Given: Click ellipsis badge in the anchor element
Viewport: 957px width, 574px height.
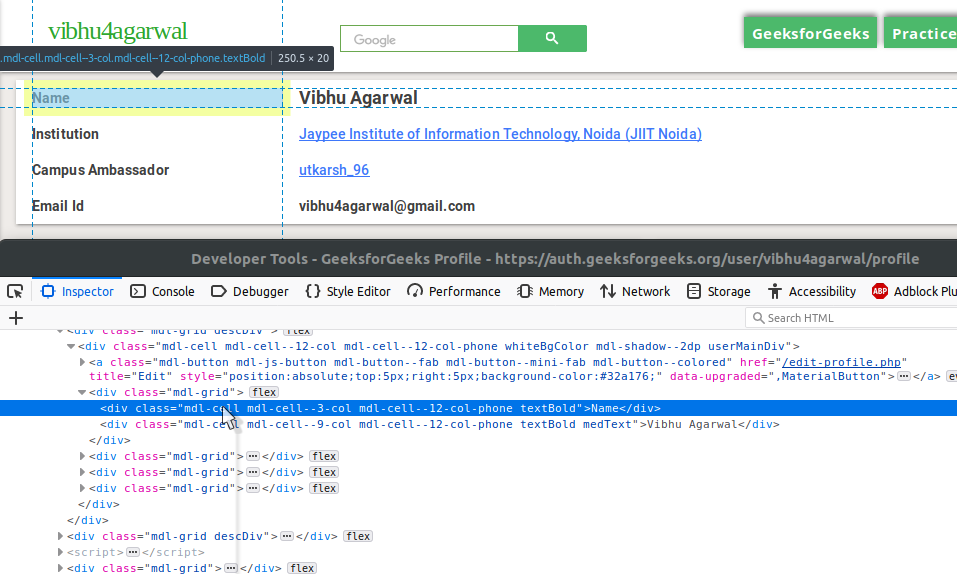Looking at the screenshot, I should tap(904, 376).
